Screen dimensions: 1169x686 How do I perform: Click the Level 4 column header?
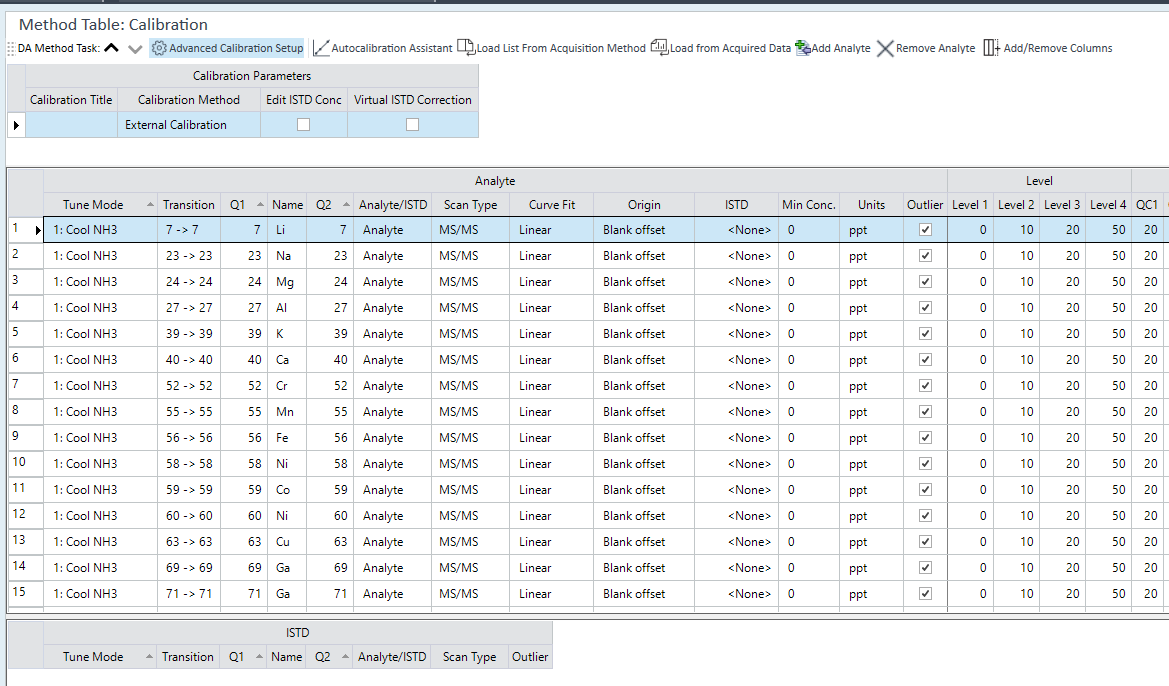[1108, 204]
